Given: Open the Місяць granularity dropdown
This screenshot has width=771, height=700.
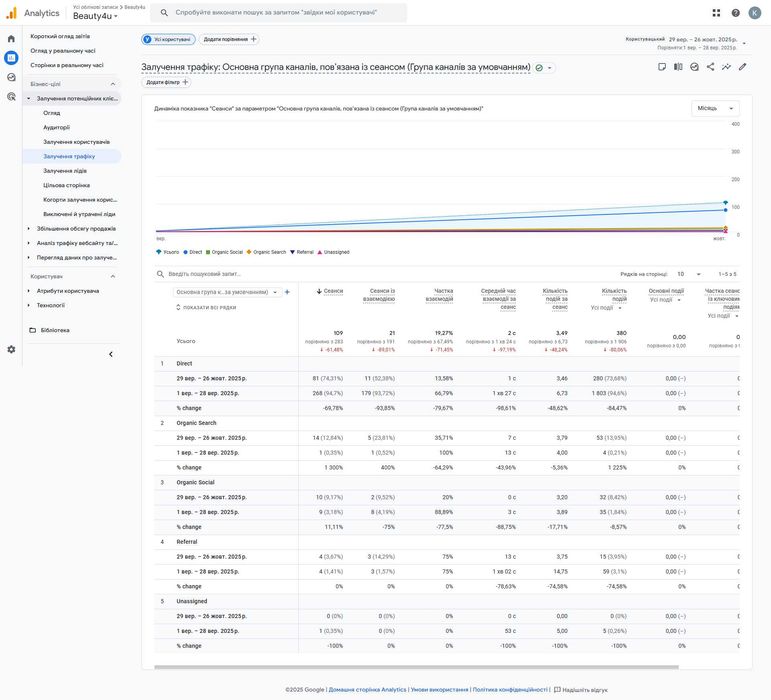Looking at the screenshot, I should coord(716,108).
